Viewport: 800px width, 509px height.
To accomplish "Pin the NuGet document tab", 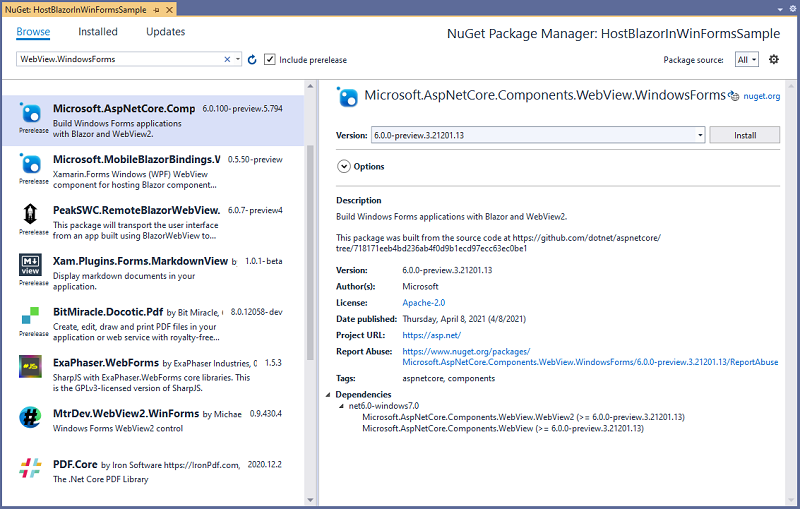I will pyautogui.click(x=156, y=10).
